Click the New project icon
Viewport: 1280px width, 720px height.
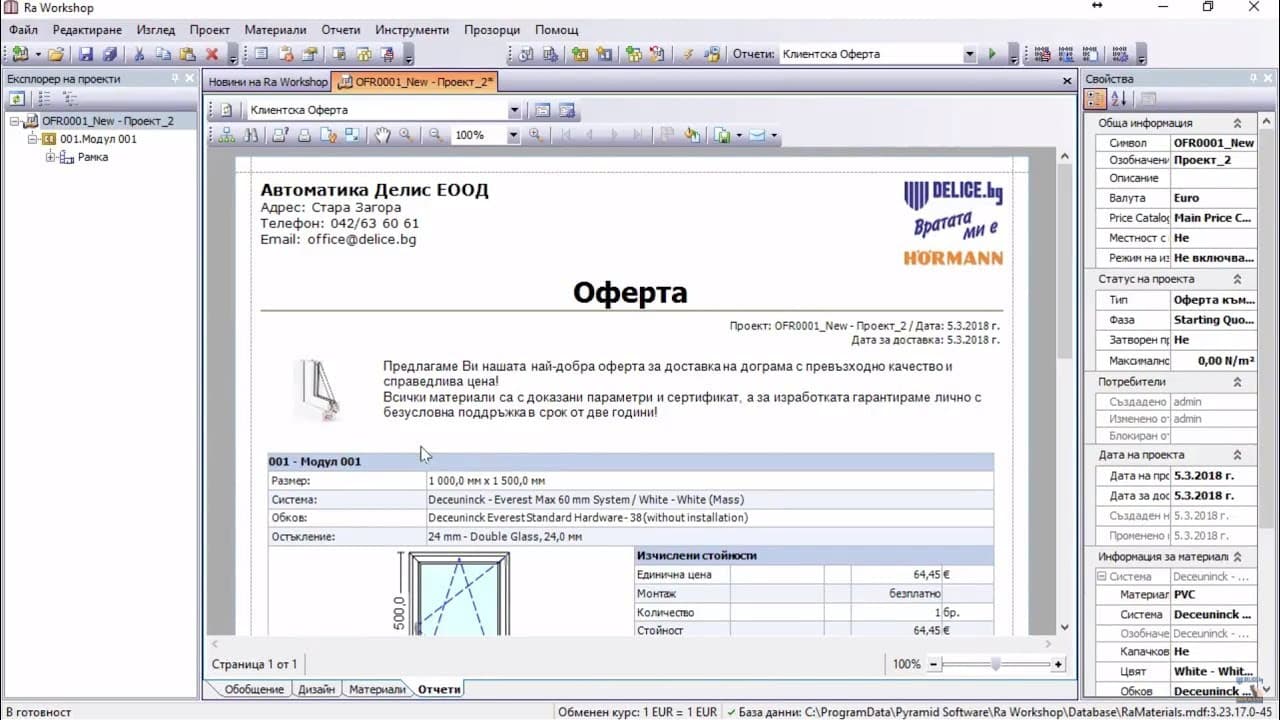[20, 54]
